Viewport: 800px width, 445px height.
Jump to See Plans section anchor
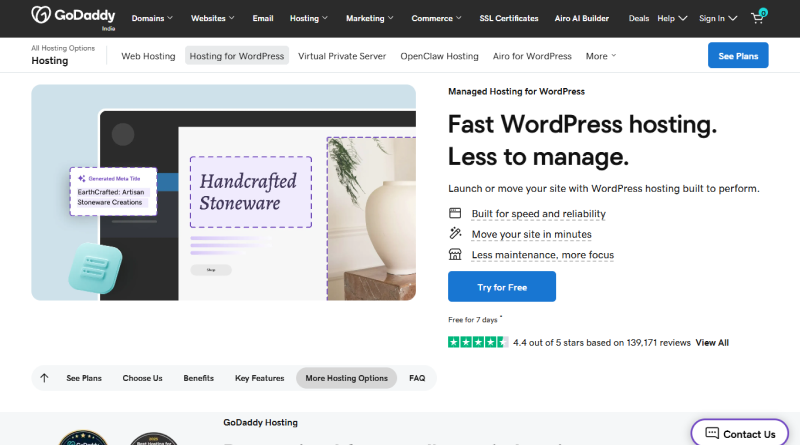pos(84,378)
